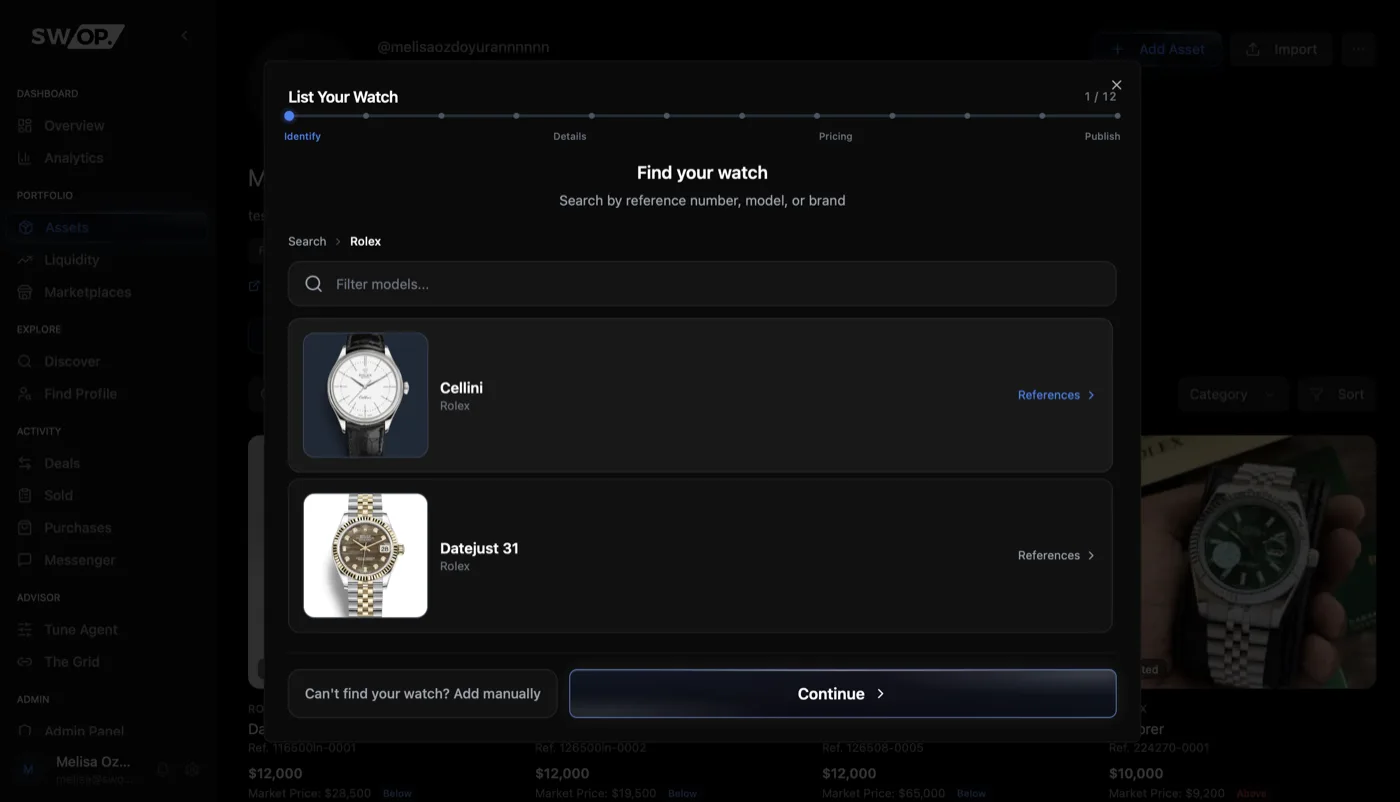Screen dimensions: 1400x802
Task: Click the Liquidity trend icon
Action: click(25, 260)
